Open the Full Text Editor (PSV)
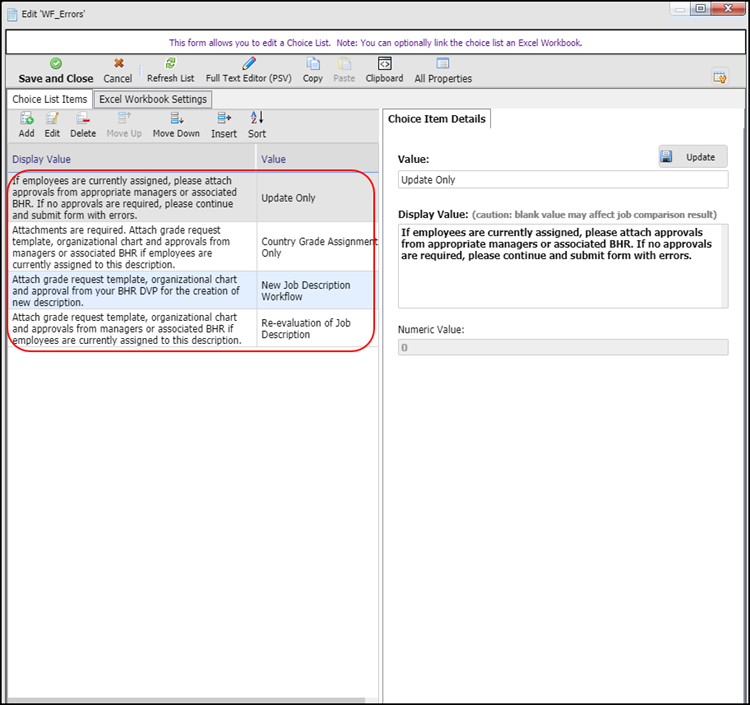750x705 pixels. coord(249,64)
